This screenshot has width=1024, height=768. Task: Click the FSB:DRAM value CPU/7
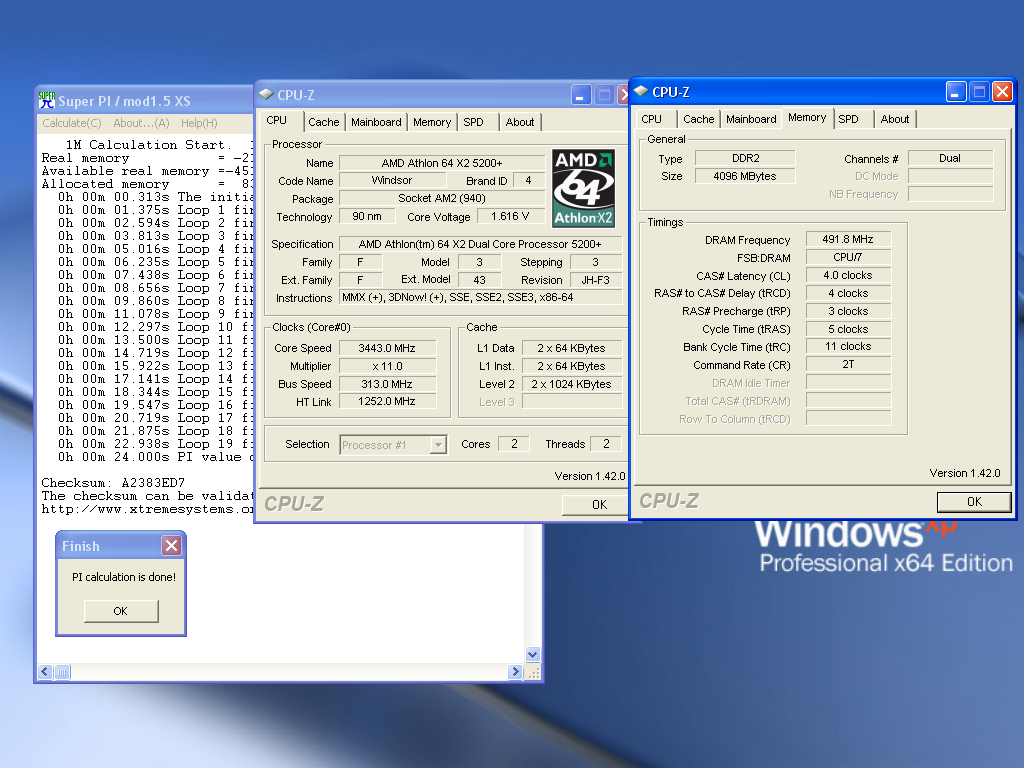848,257
